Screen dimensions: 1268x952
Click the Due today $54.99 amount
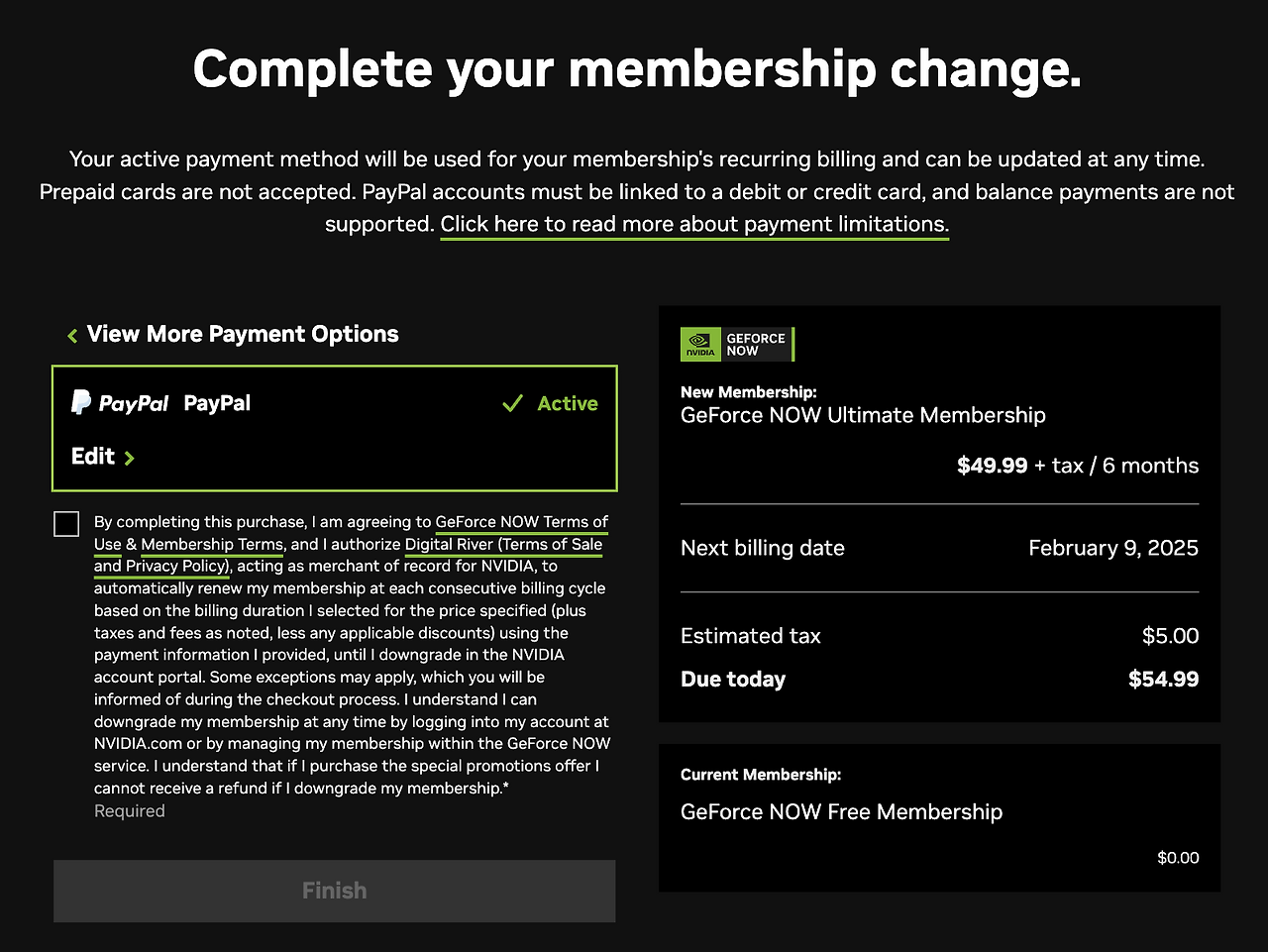[1163, 680]
